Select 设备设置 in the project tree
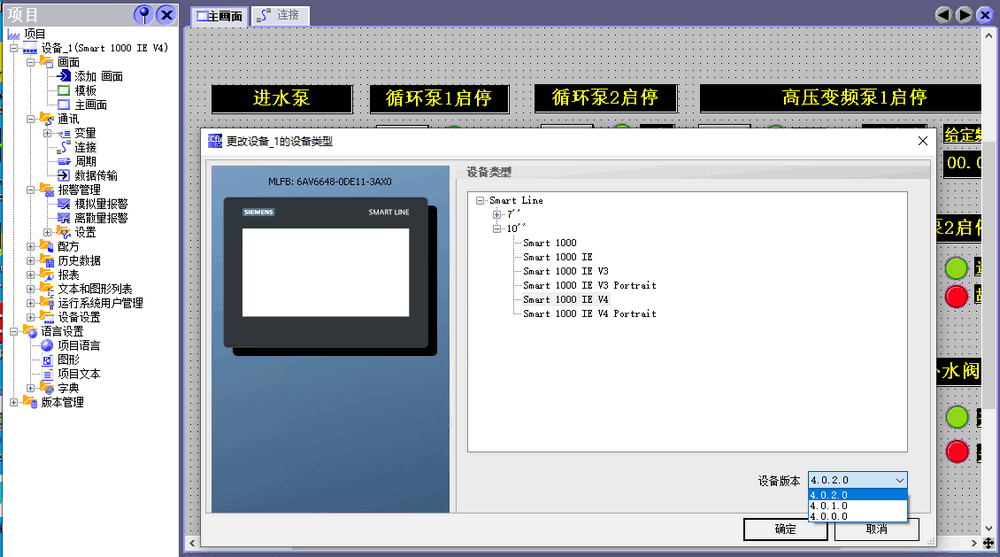The height and width of the screenshot is (557, 1000). pos(79,317)
